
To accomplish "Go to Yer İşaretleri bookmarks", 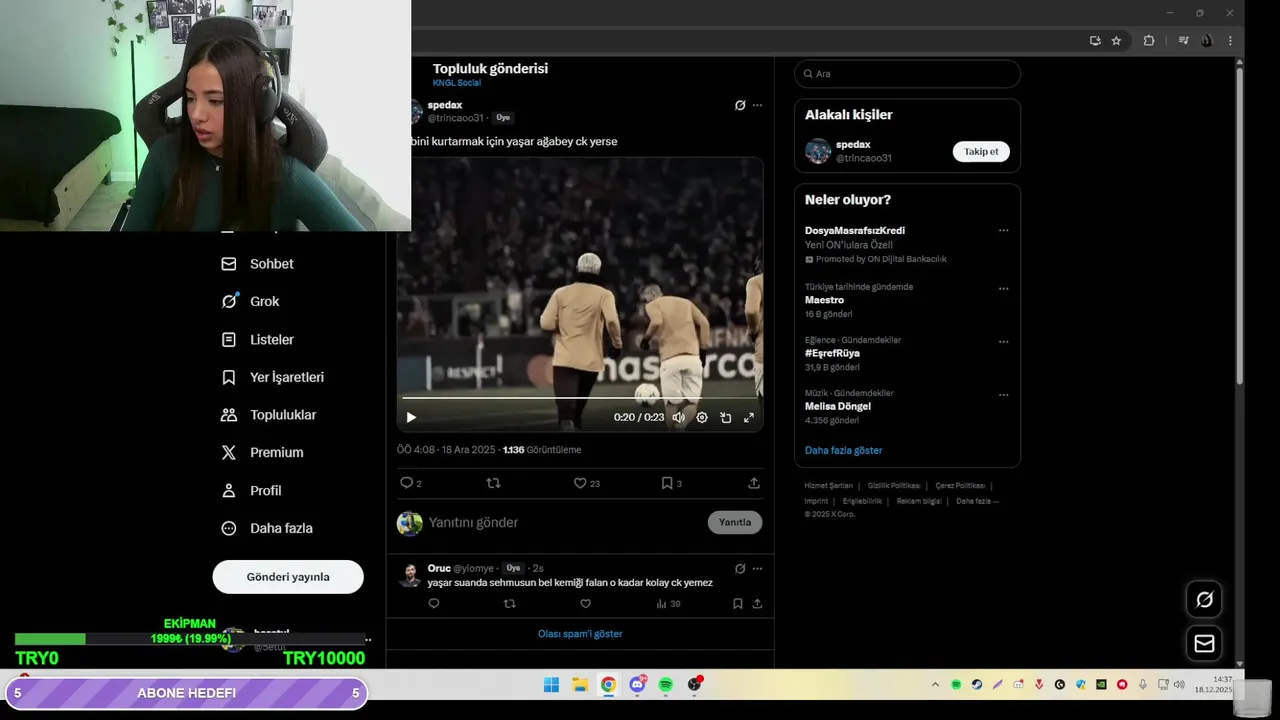I will pos(272,377).
